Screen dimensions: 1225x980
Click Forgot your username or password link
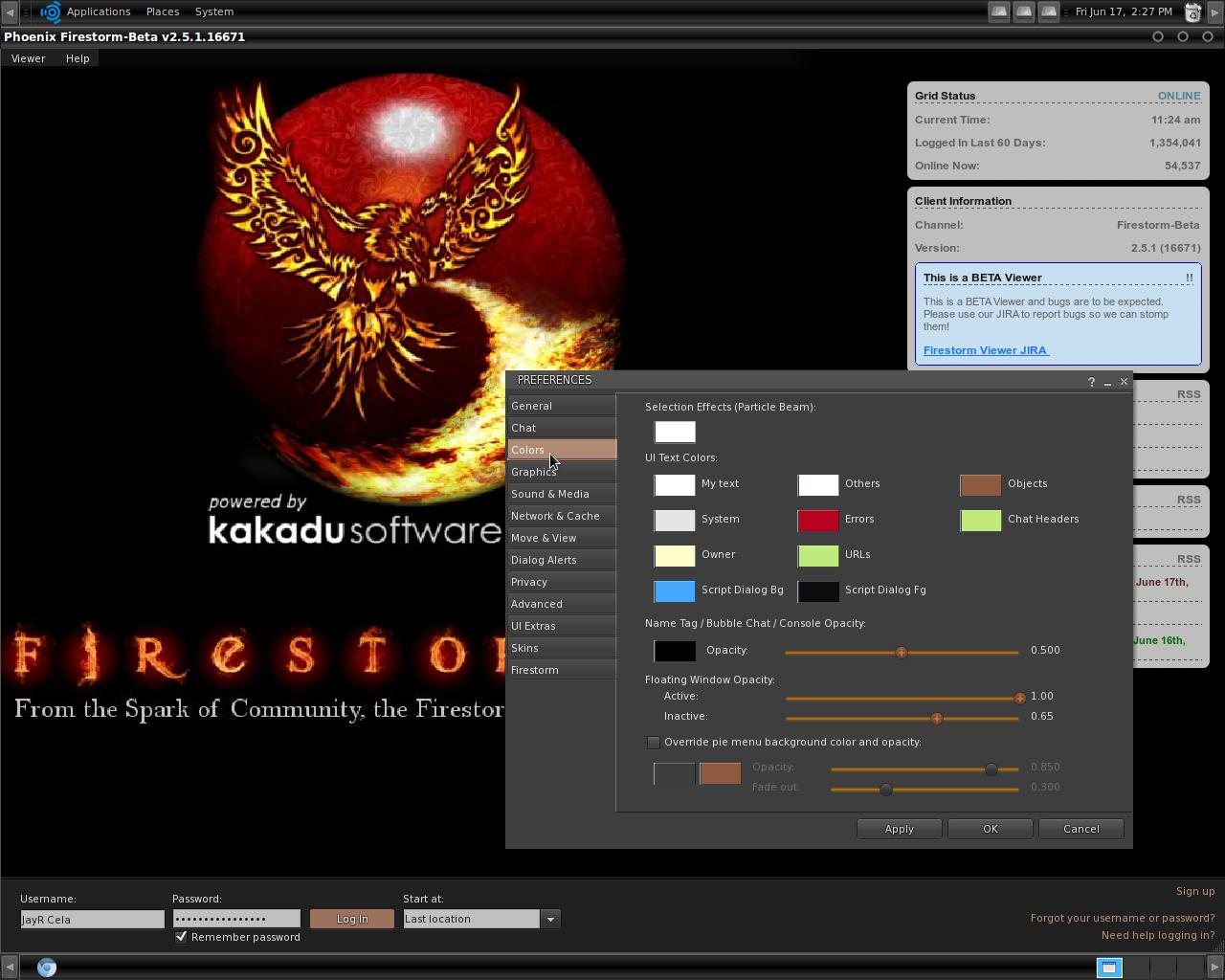[x=1123, y=918]
